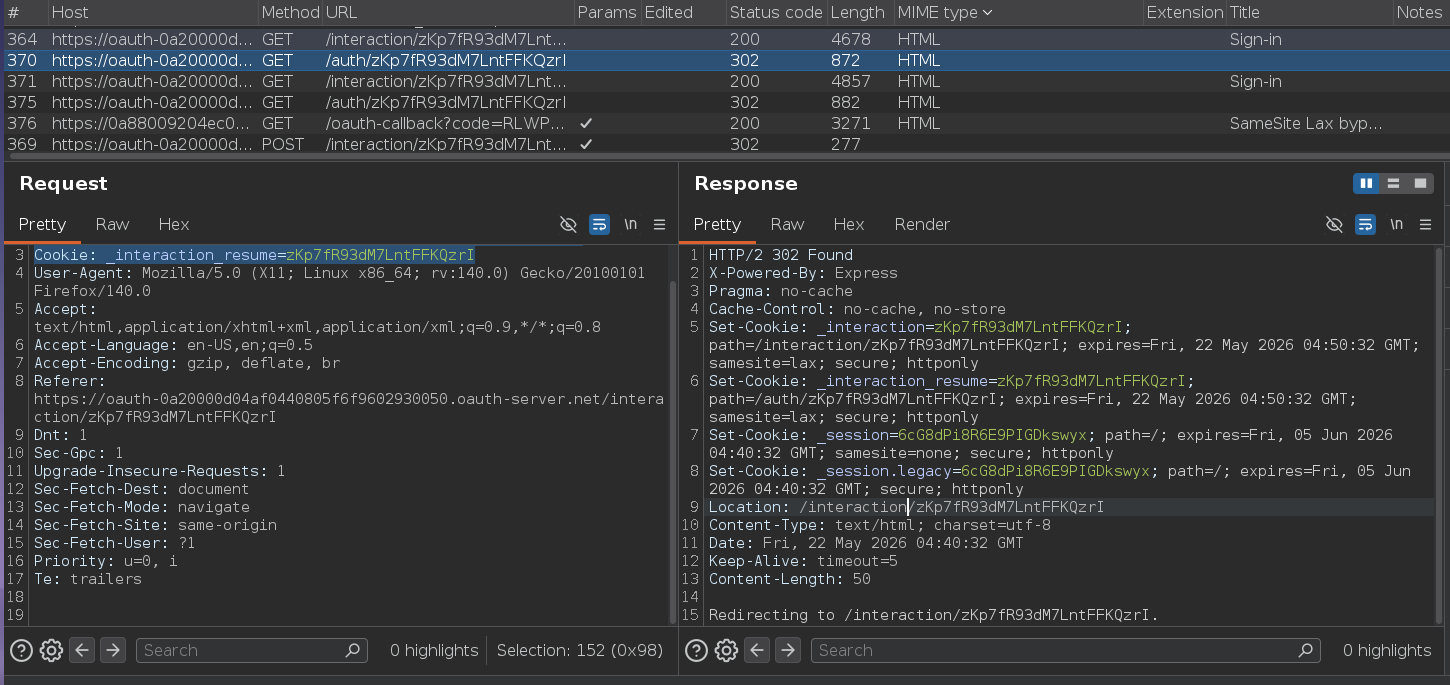Viewport: 1450px width, 685px height.
Task: Open help icon below Request panel
Action: pos(21,650)
